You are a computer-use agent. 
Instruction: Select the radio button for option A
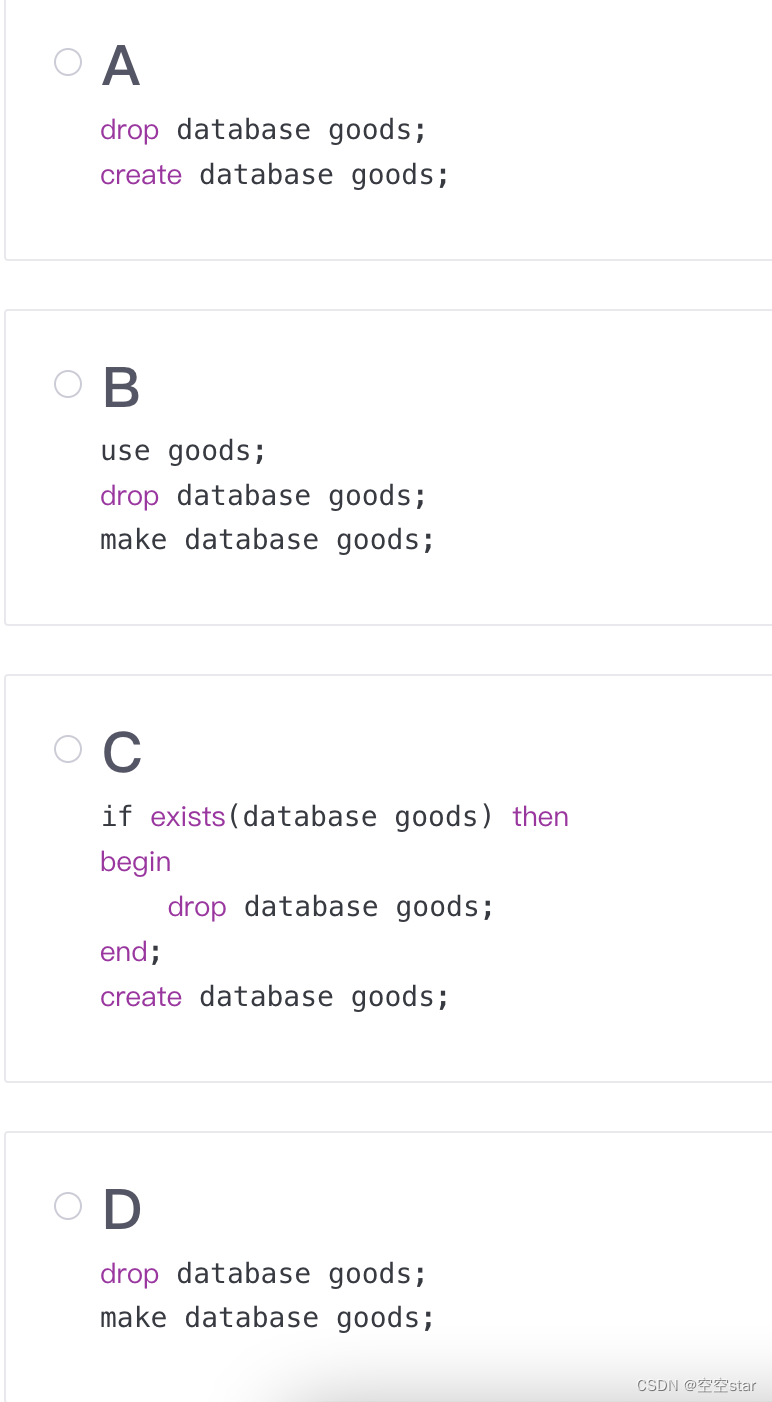[x=68, y=62]
